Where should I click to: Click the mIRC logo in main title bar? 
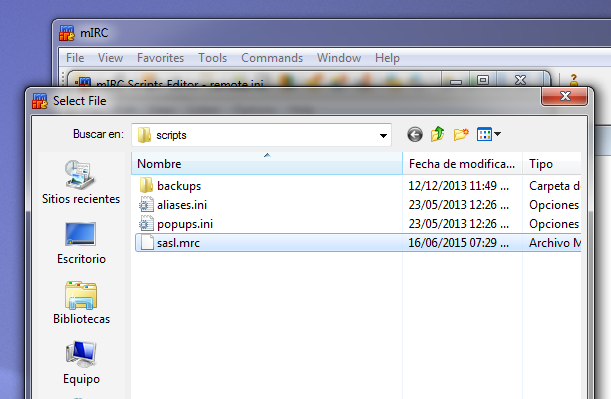pyautogui.click(x=67, y=33)
